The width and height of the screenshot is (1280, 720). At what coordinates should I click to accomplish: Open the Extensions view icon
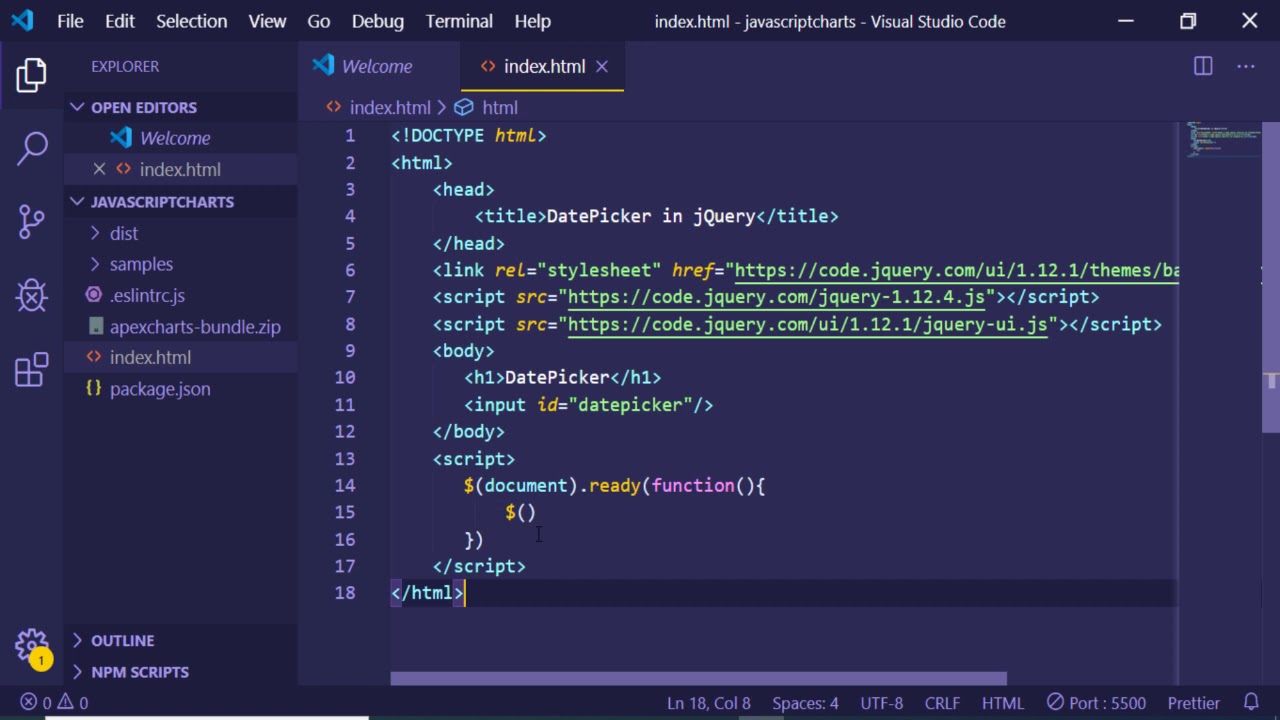pos(32,369)
